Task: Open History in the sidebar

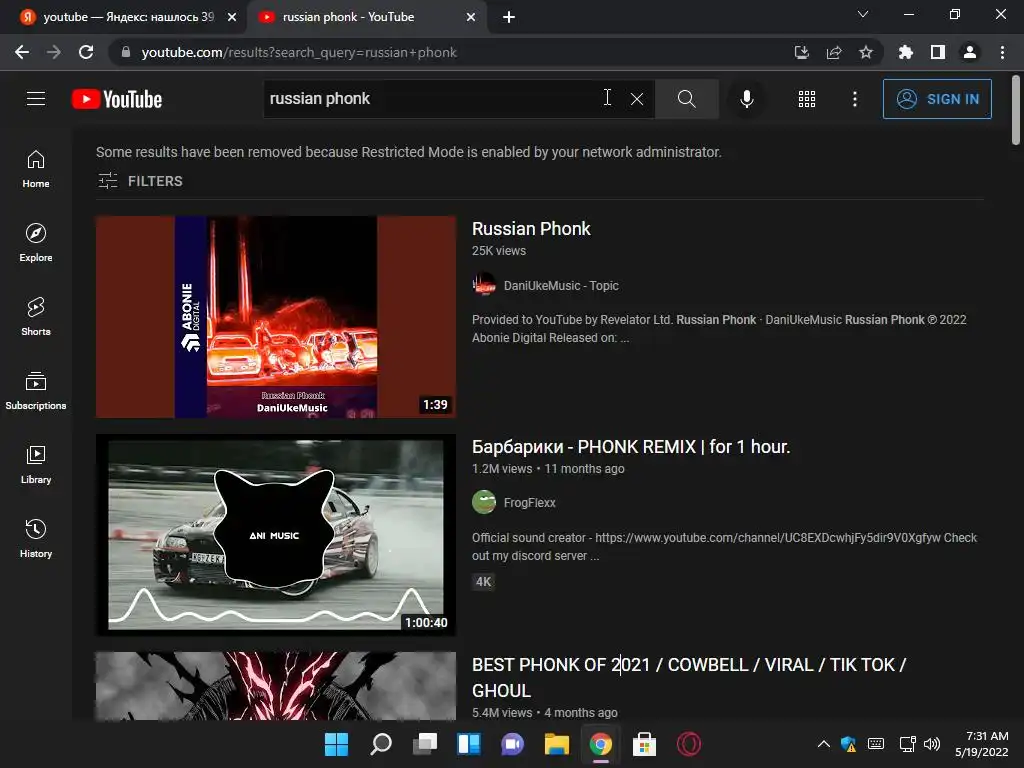Action: (36, 538)
